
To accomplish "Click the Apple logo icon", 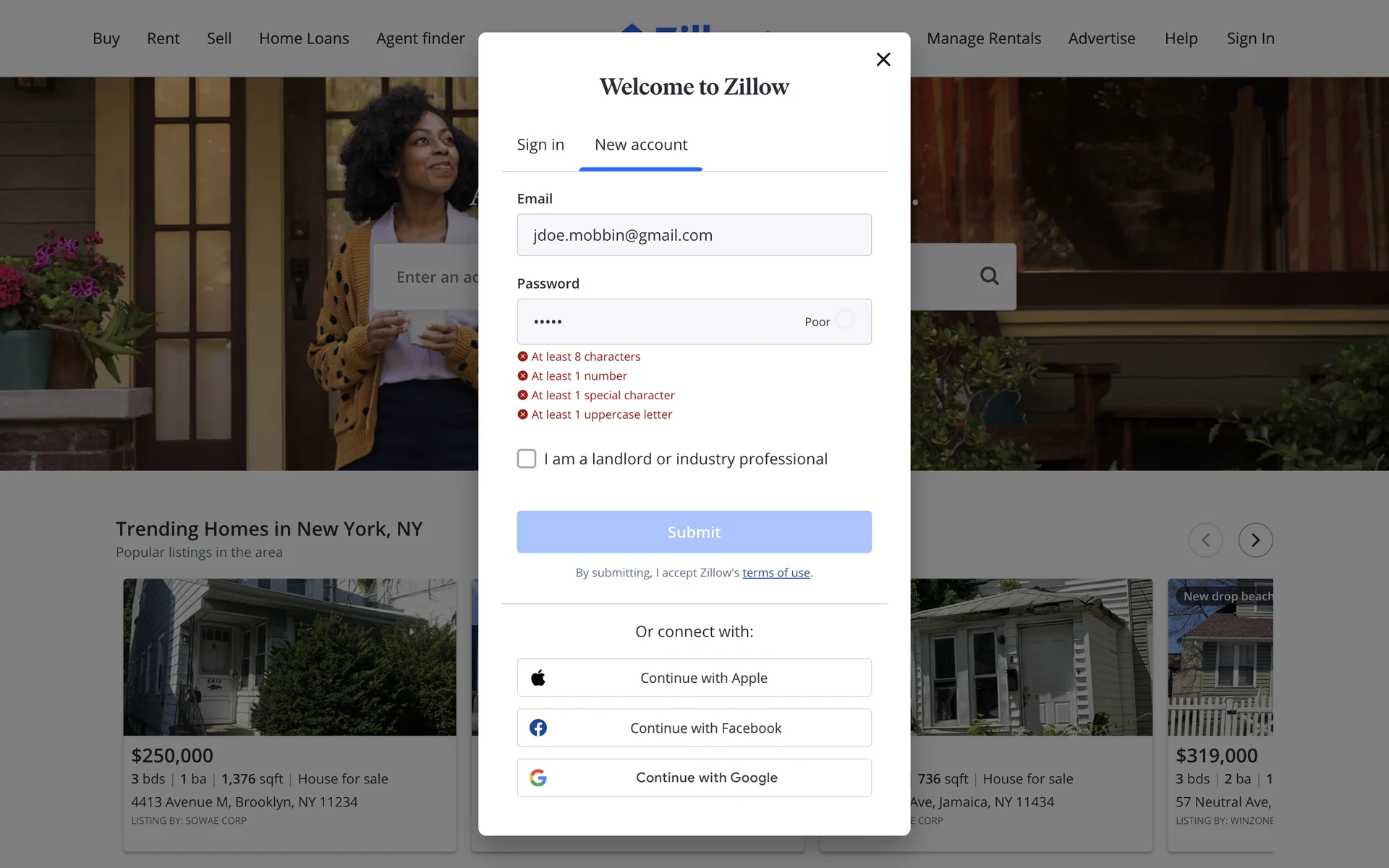I will 538,678.
